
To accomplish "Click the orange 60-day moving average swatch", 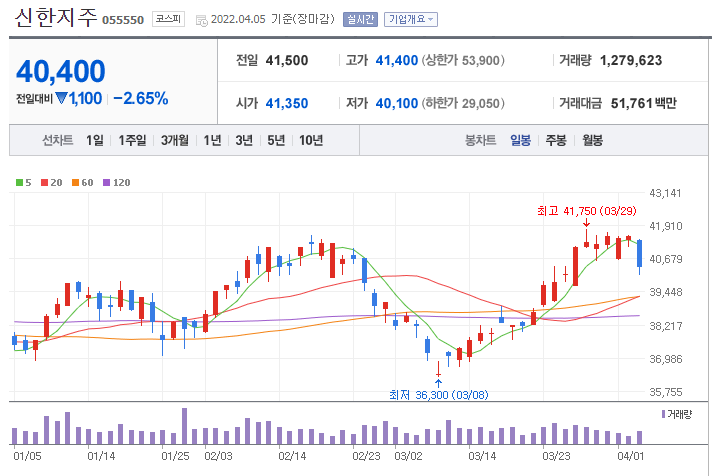I will click(75, 183).
